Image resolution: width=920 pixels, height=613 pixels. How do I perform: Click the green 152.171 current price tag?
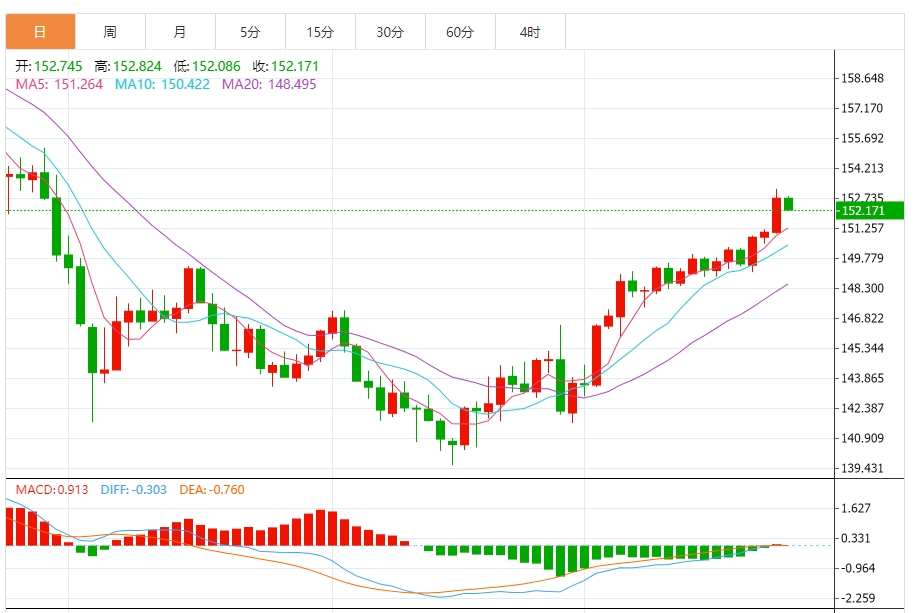click(870, 211)
